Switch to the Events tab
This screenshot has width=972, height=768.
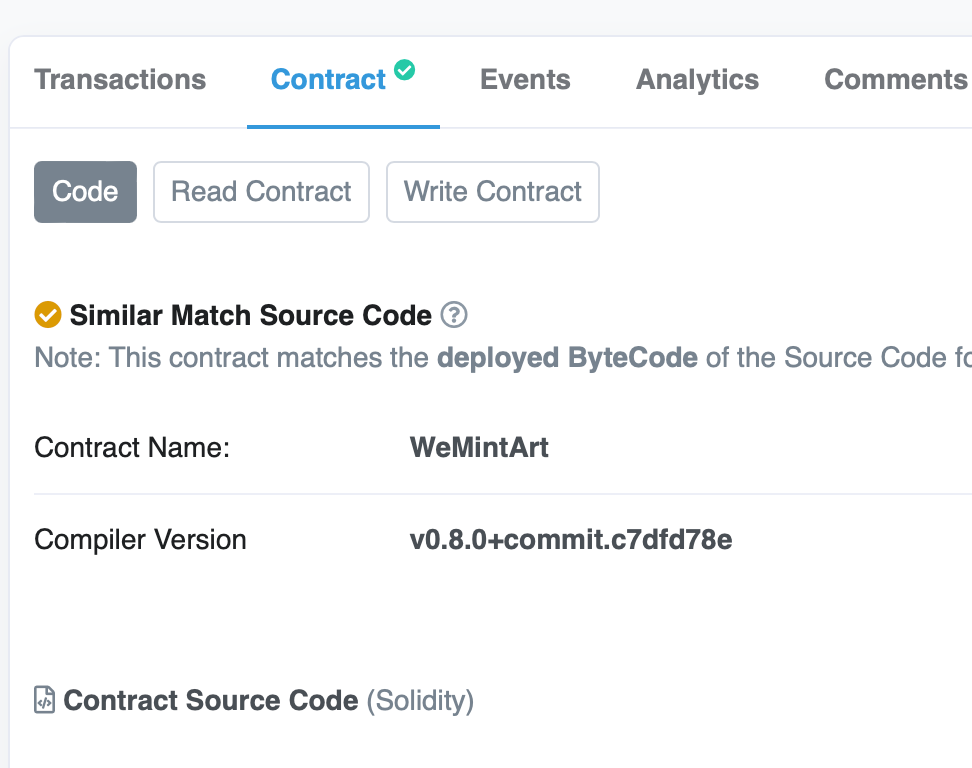click(525, 80)
